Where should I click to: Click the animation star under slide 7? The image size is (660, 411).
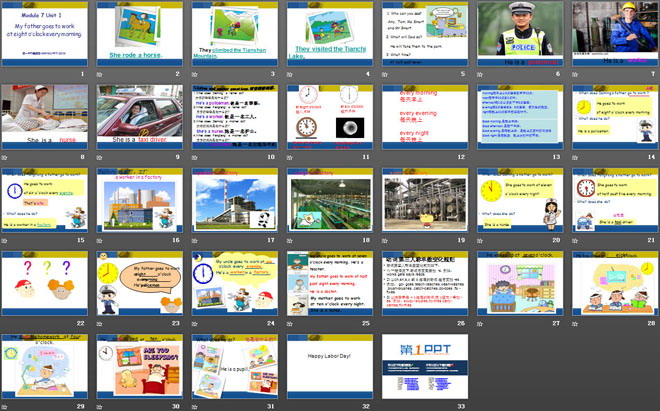[x=575, y=74]
